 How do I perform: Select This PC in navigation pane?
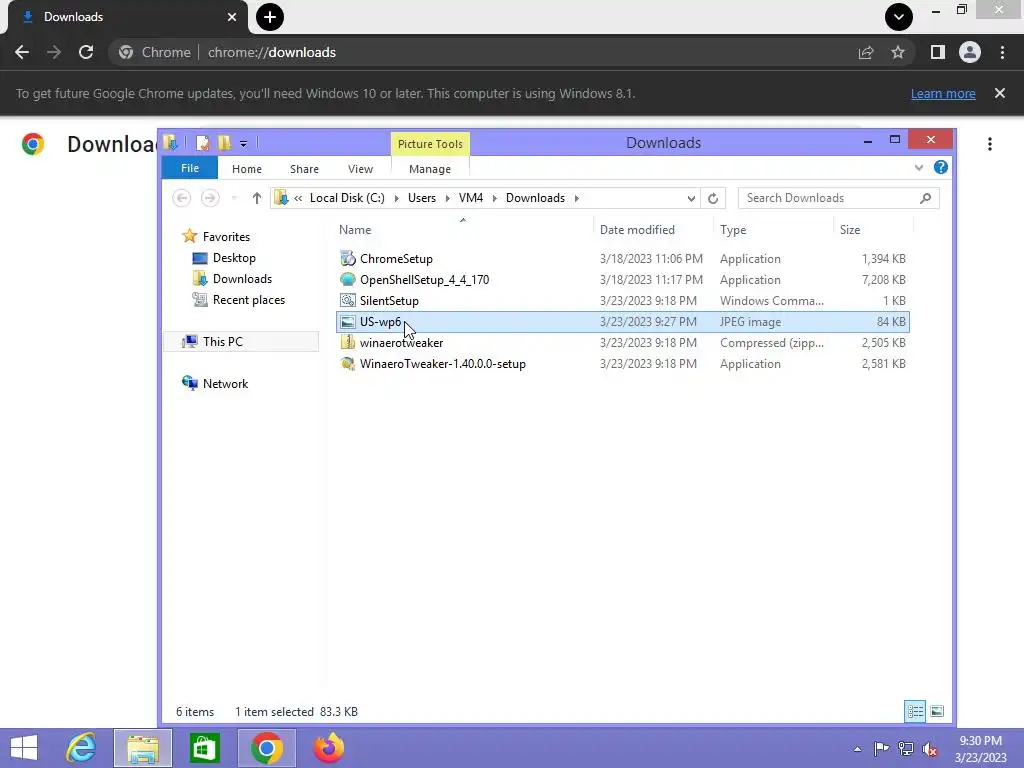223,342
